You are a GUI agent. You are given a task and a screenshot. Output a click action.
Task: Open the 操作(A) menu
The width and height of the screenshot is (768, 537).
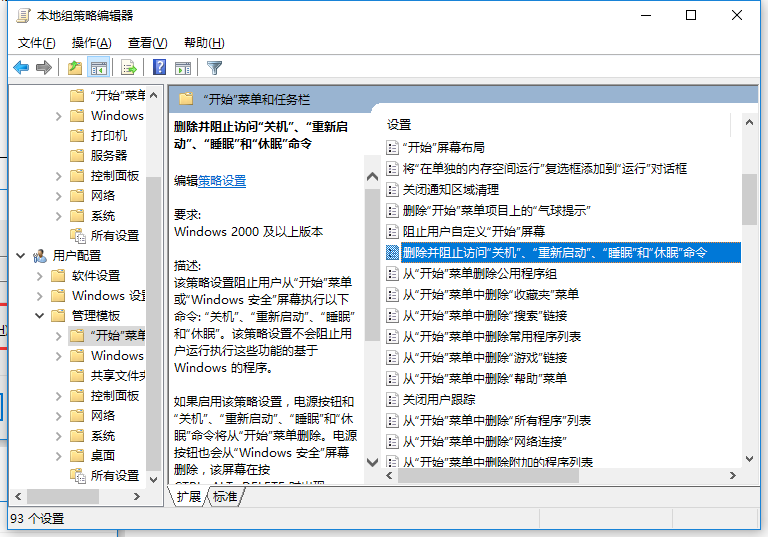tap(92, 43)
